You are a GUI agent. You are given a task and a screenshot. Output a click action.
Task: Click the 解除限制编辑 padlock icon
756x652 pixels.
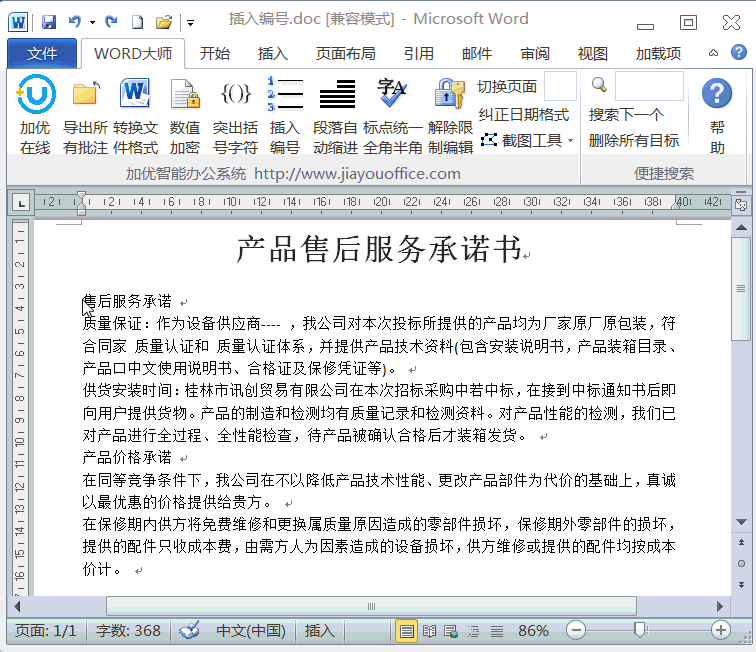pyautogui.click(x=449, y=93)
